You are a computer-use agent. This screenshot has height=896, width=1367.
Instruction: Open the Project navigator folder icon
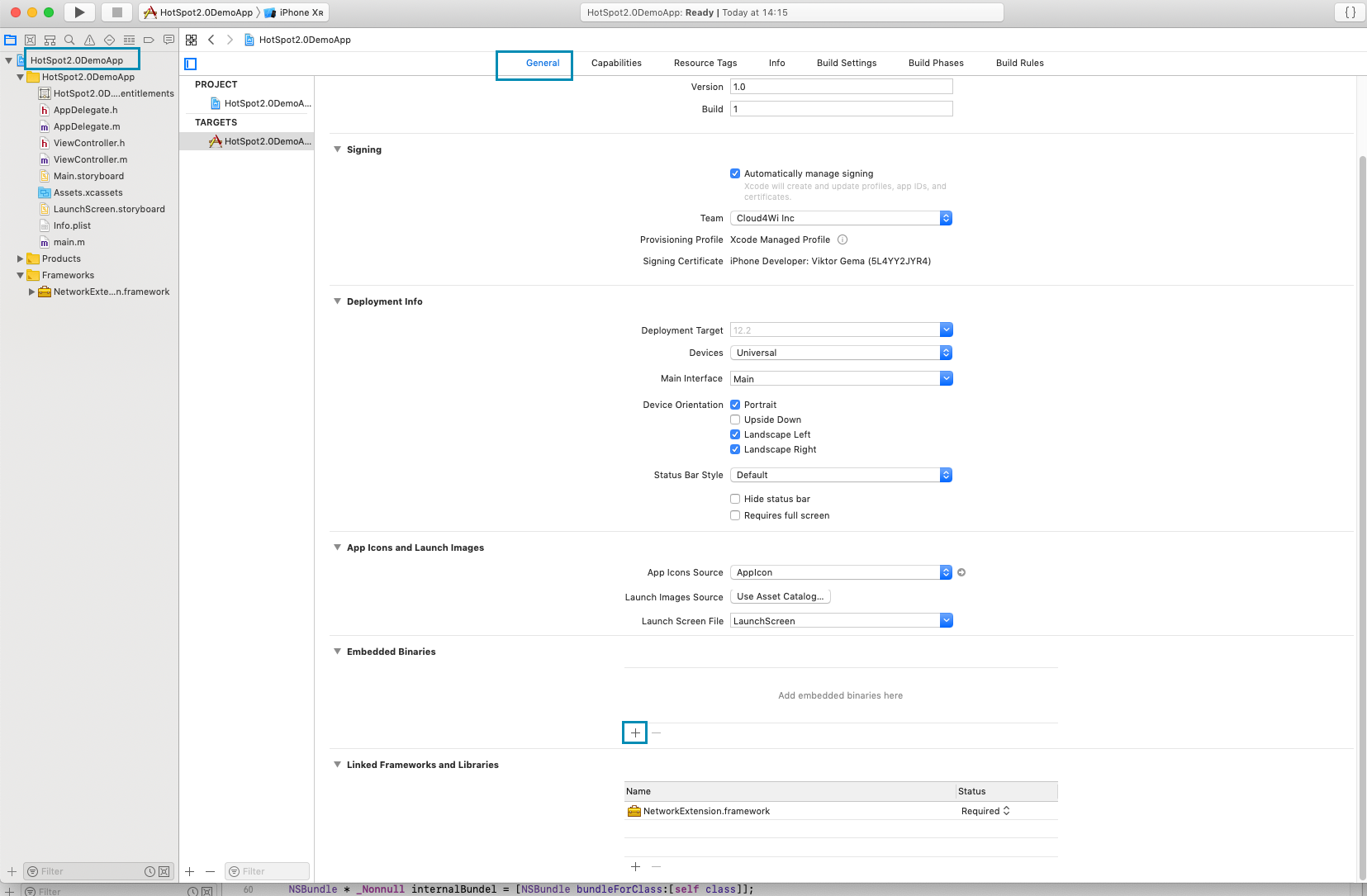(x=11, y=40)
